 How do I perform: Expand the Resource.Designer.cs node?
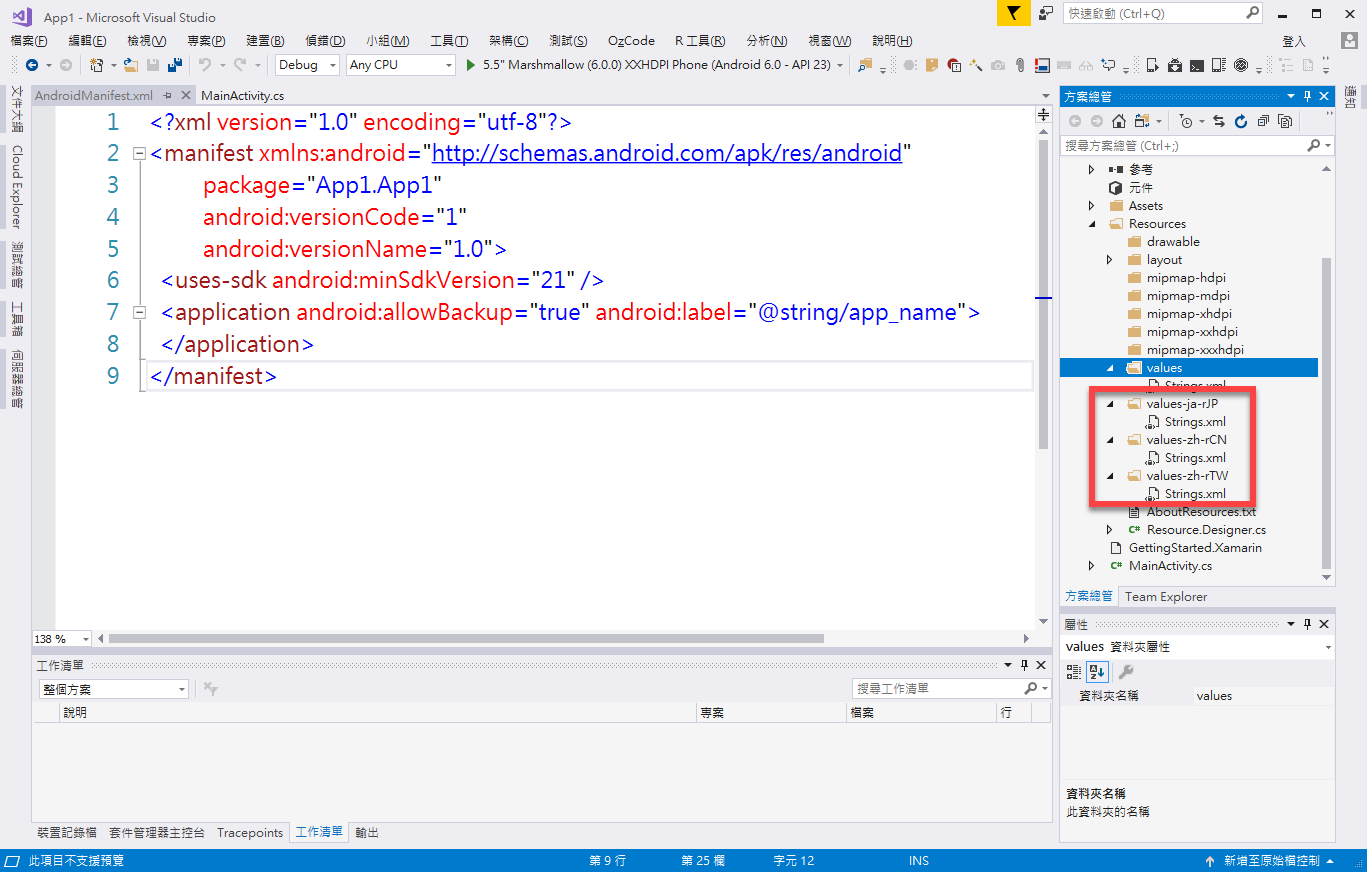[x=1110, y=530]
